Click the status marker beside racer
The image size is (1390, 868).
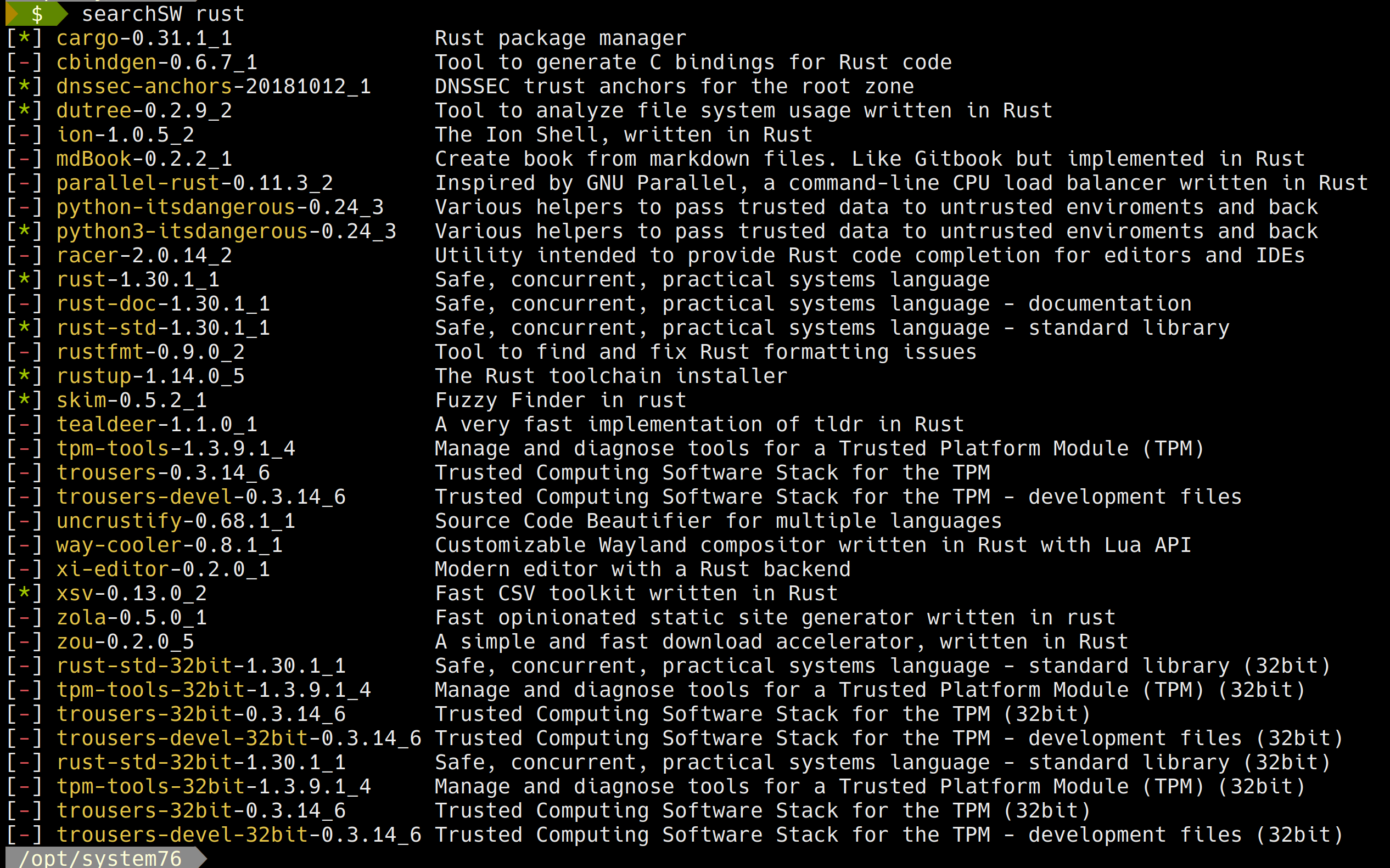[x=24, y=256]
